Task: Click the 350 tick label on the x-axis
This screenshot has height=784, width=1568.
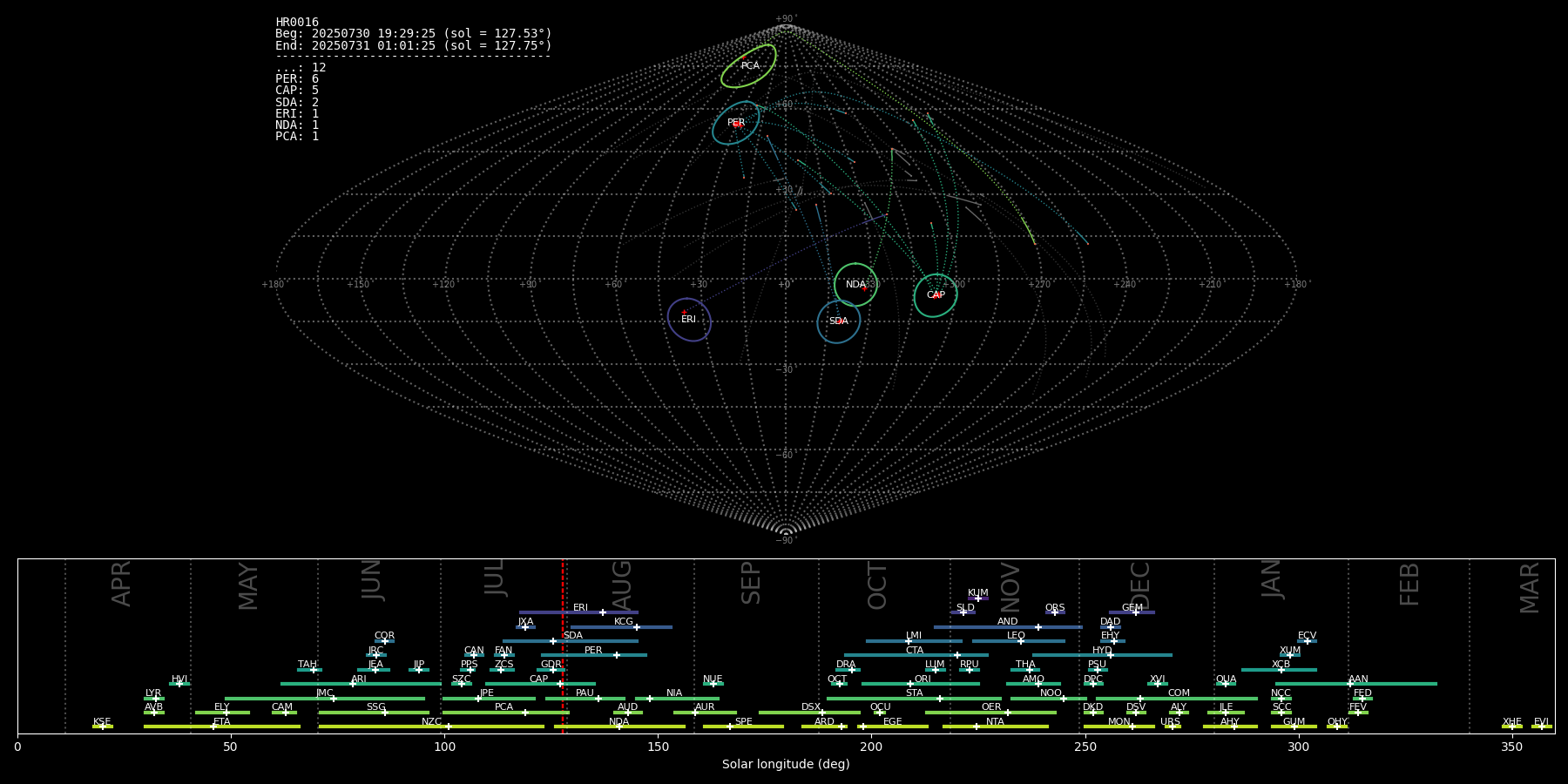Action: 1511,747
